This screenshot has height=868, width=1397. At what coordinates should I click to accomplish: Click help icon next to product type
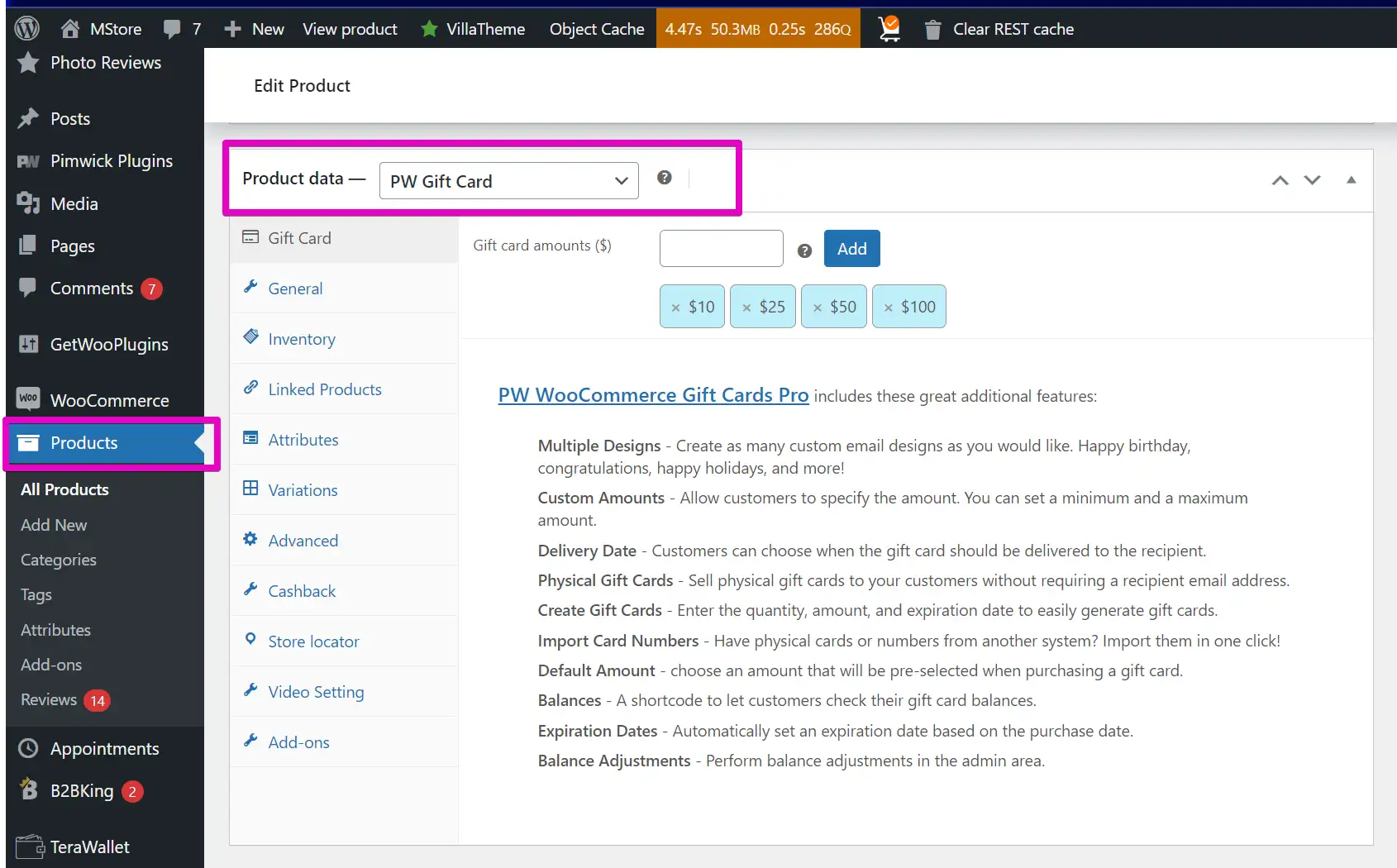click(664, 178)
